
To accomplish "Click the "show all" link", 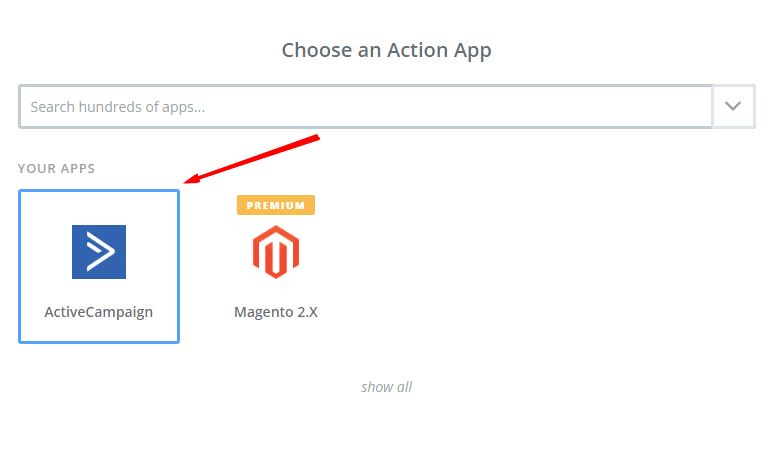I will point(386,387).
